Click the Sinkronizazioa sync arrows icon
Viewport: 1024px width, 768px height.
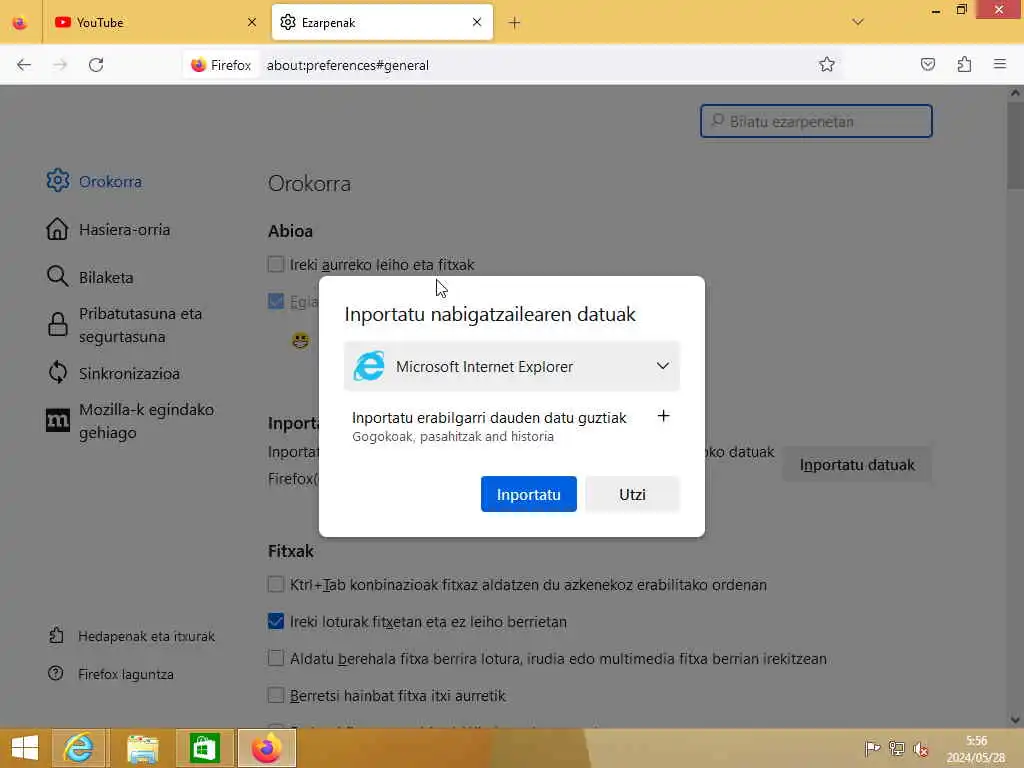coord(57,373)
